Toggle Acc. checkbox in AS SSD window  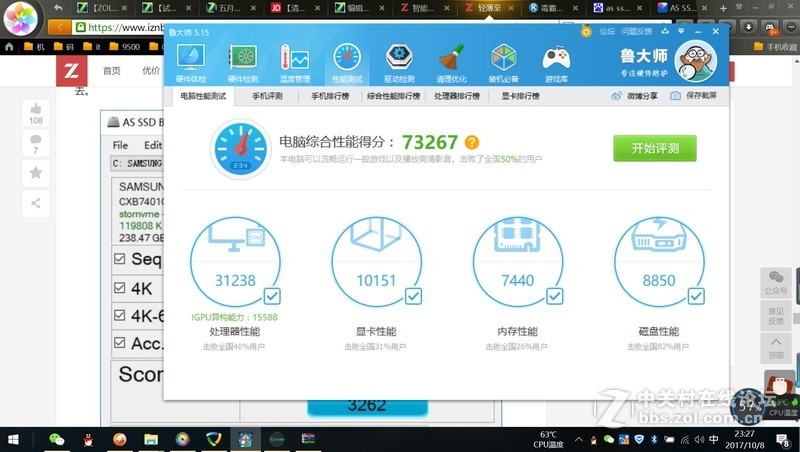[x=119, y=342]
